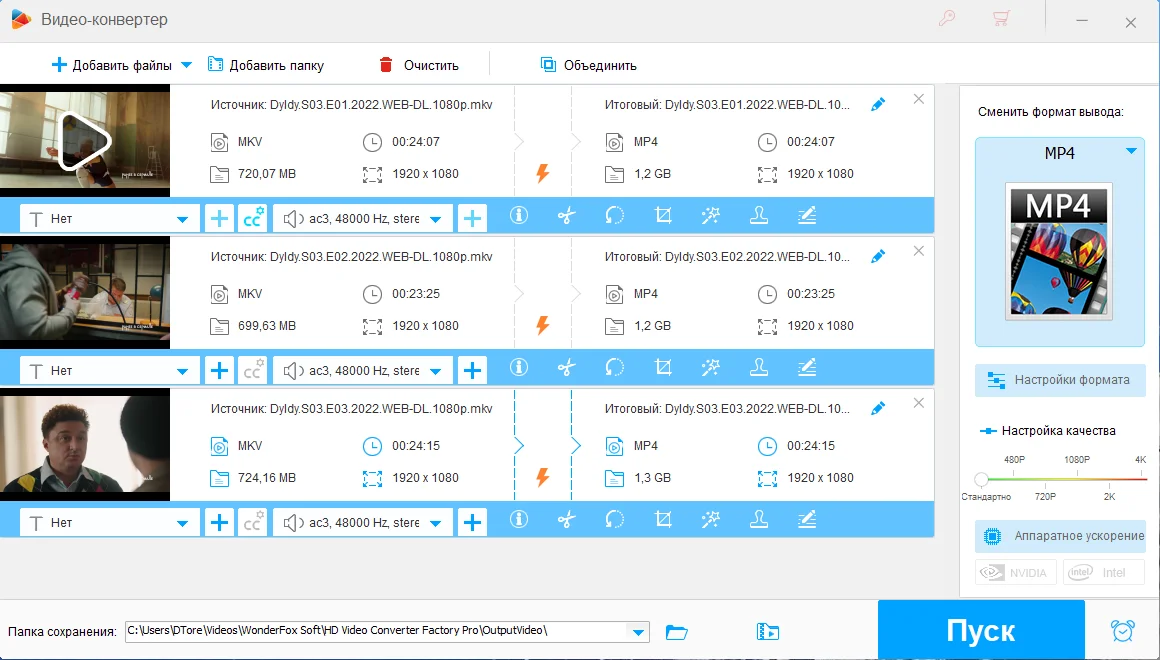Open the metadata editor icon for E03
This screenshot has height=660, width=1160.
pos(807,519)
